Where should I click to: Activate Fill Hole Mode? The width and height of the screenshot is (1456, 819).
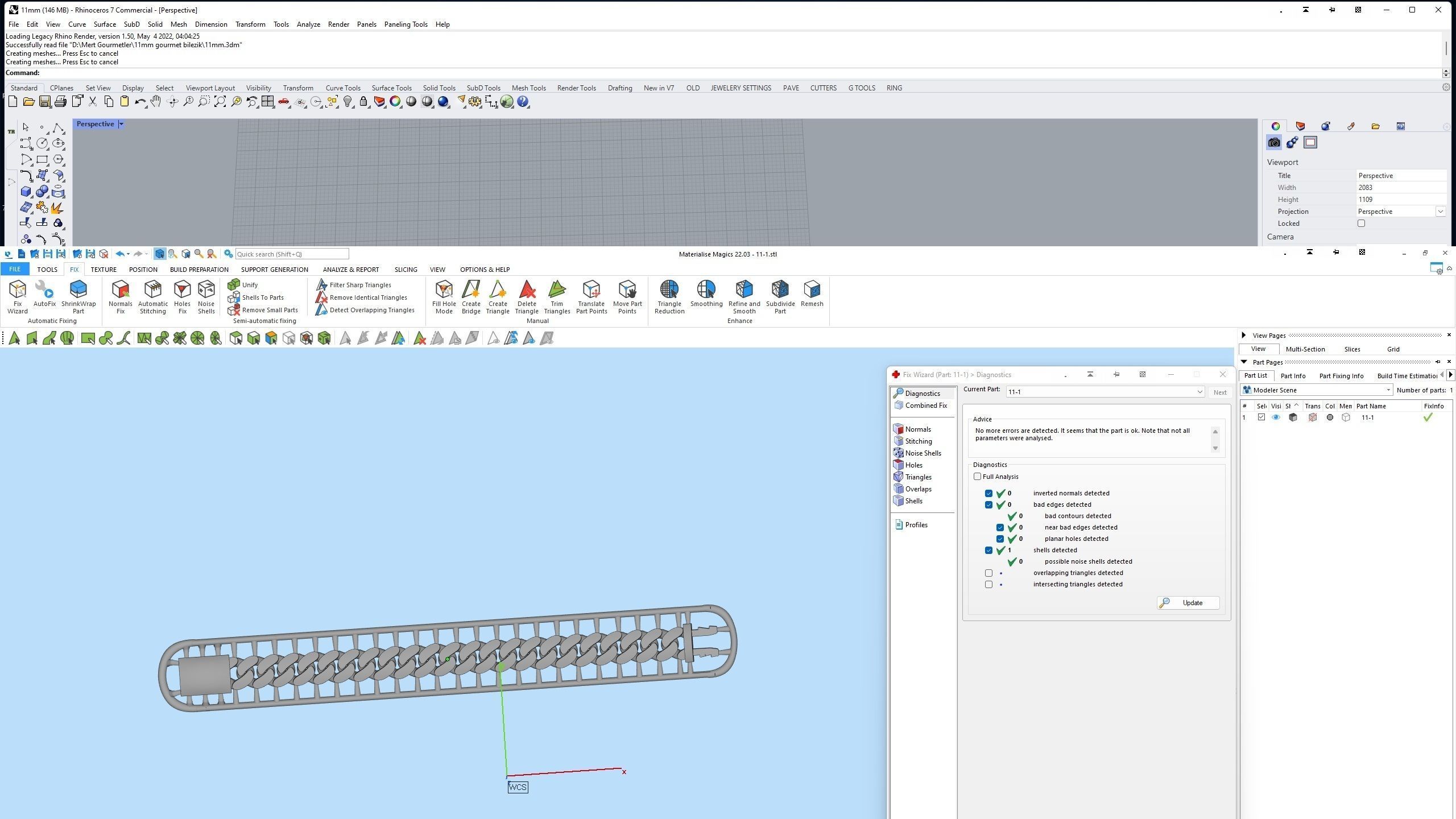pos(444,296)
